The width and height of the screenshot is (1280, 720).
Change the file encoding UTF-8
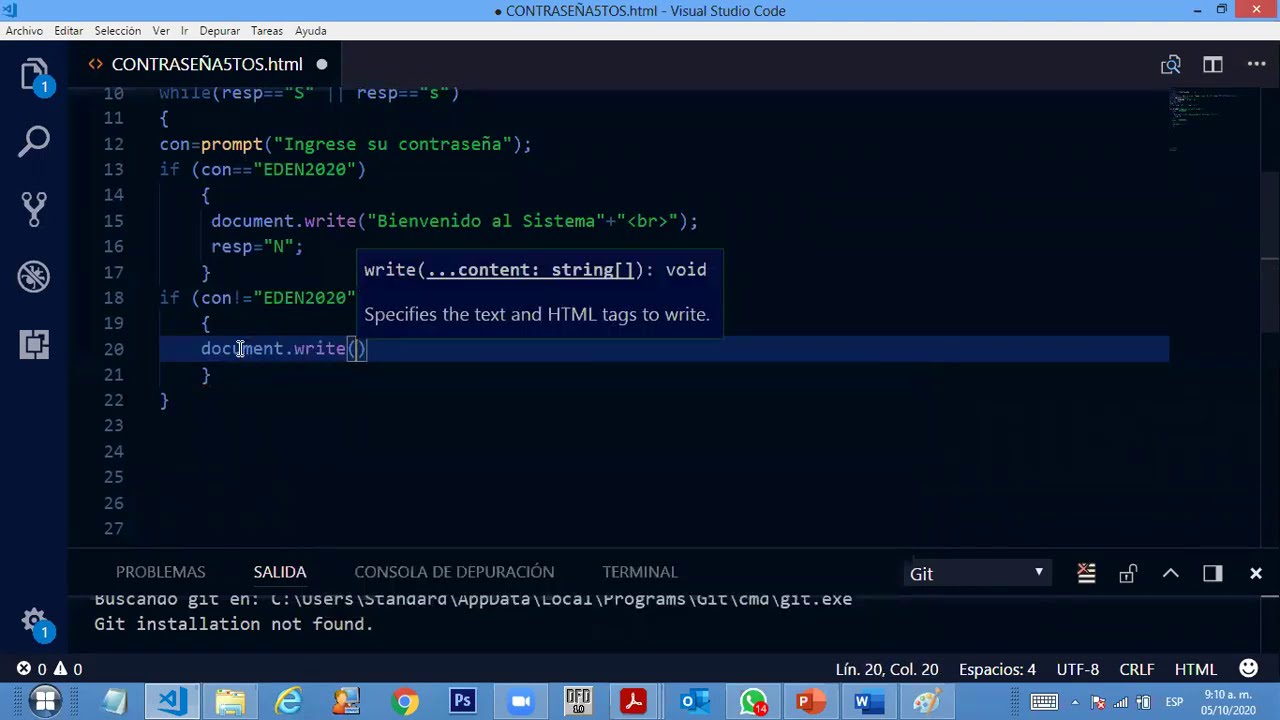tap(1077, 669)
